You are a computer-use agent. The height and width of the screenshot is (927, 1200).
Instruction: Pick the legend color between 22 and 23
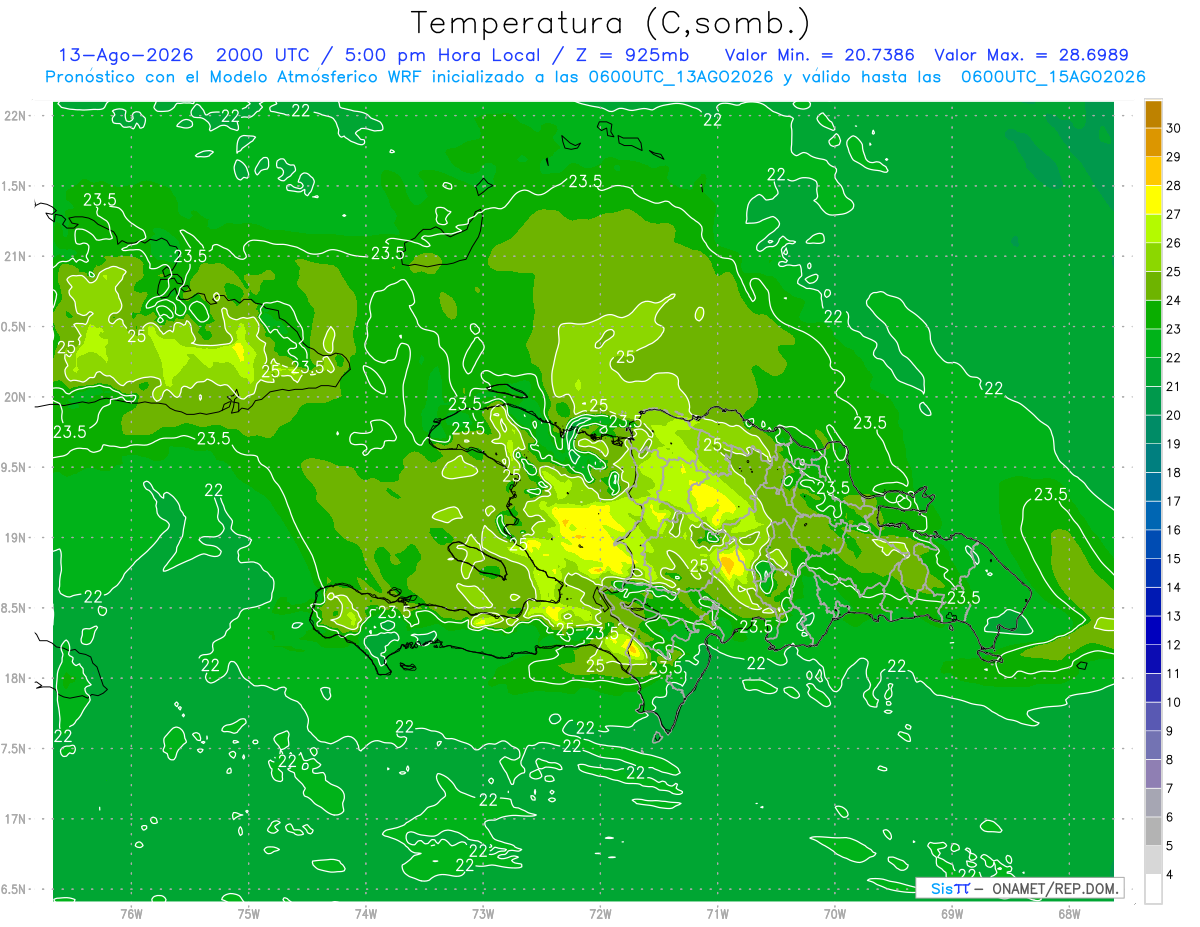tap(1153, 344)
